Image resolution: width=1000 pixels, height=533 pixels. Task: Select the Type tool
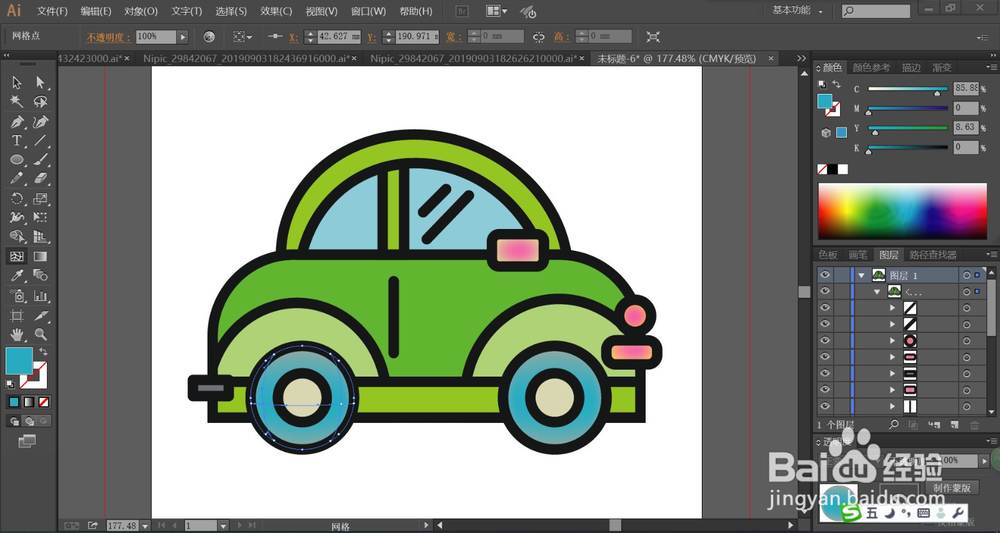point(17,141)
